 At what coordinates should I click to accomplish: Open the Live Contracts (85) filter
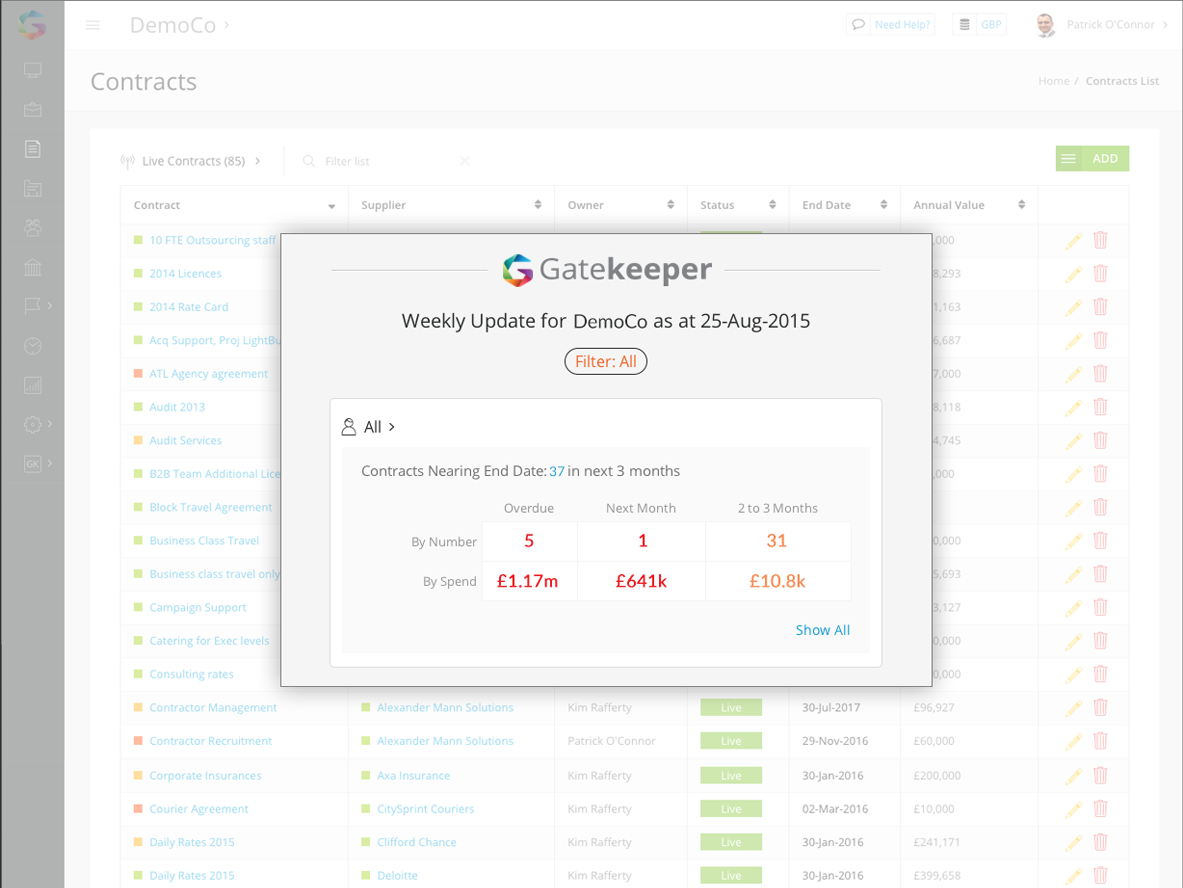[191, 161]
